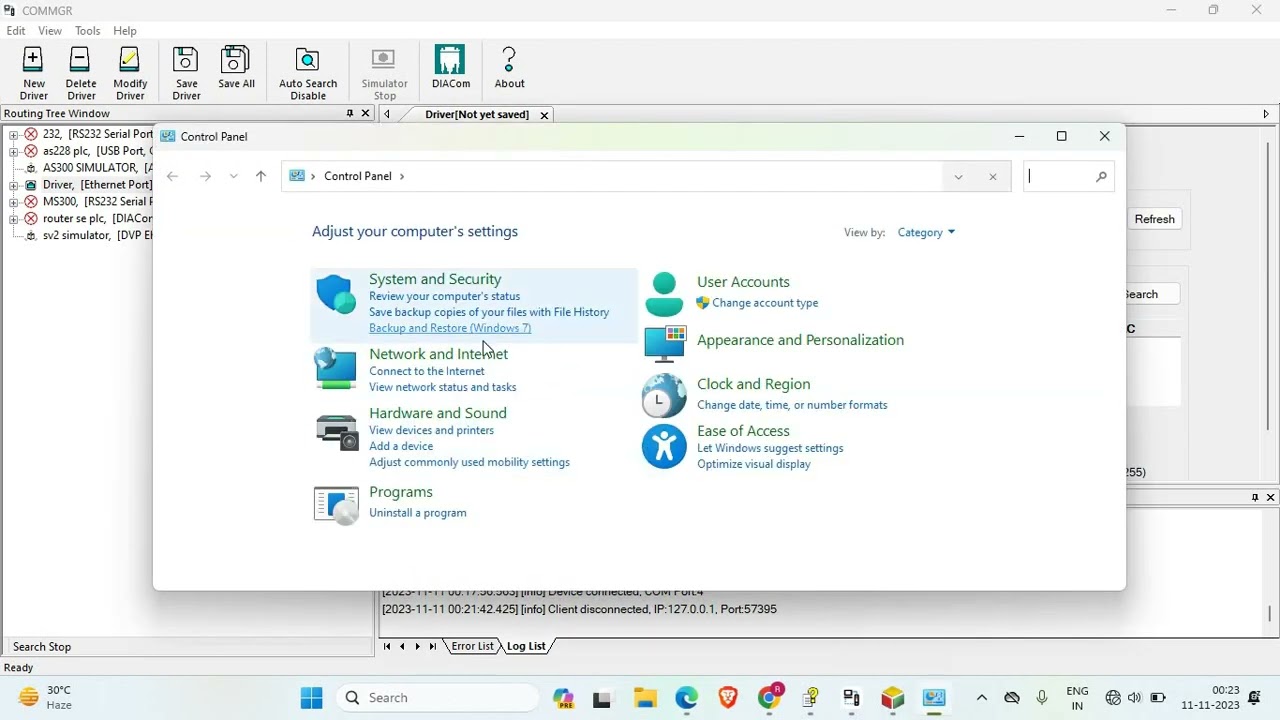
Task: Open Microsoft Edge from the taskbar
Action: click(x=686, y=698)
